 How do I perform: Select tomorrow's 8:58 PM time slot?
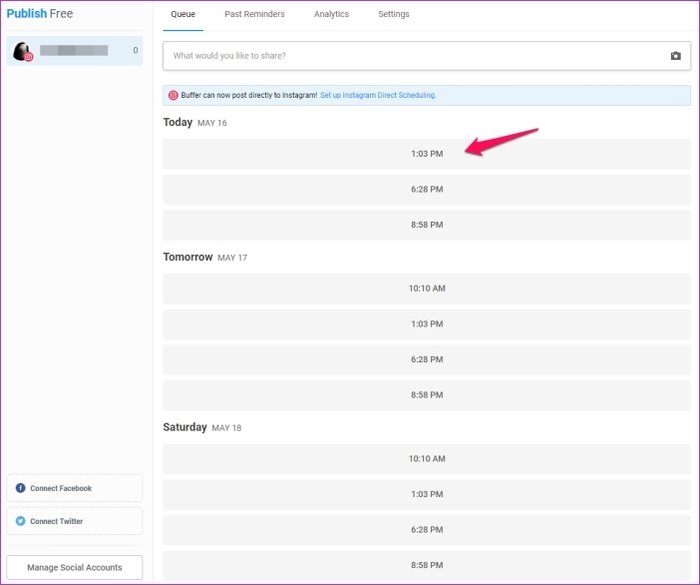point(426,395)
